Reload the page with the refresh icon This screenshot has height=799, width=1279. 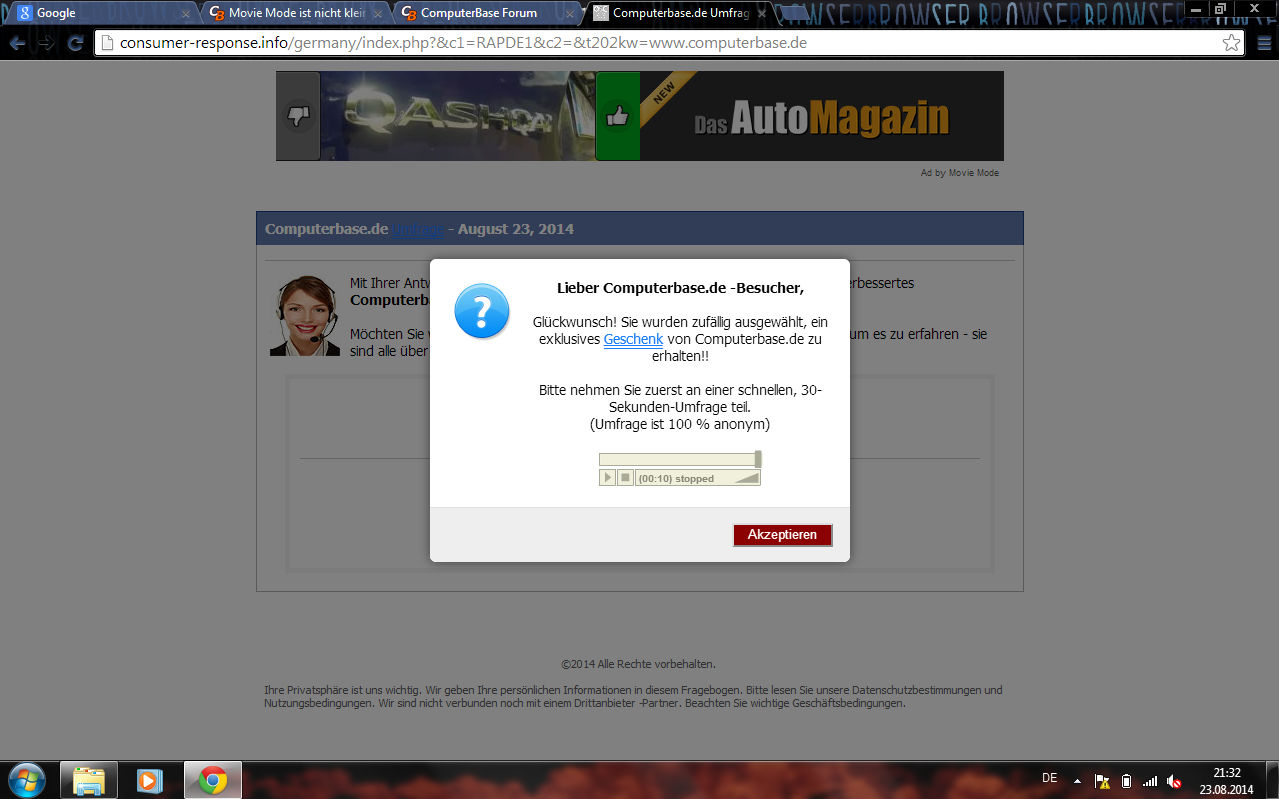[x=75, y=43]
